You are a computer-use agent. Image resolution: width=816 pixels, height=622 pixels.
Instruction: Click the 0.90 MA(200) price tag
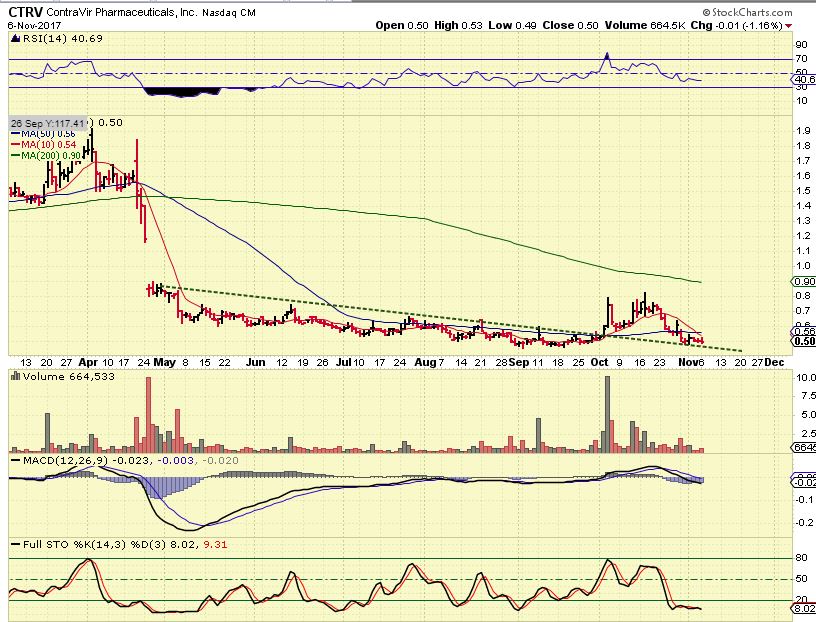804,282
